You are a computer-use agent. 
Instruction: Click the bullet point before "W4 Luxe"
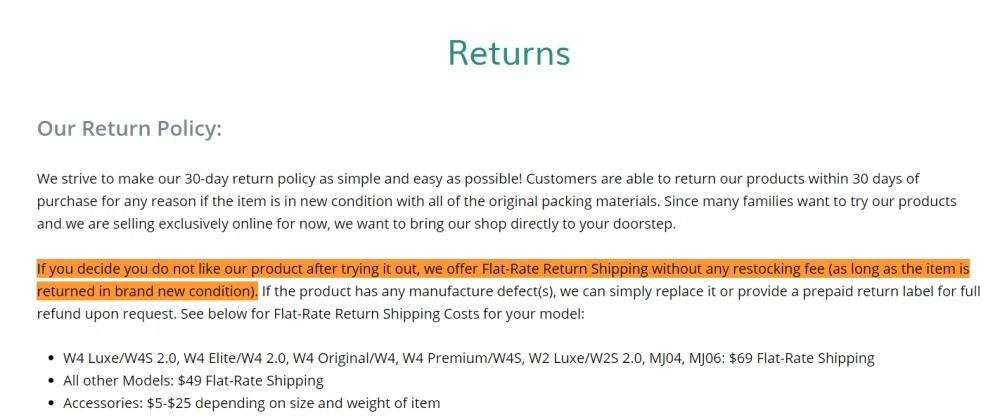(50, 358)
